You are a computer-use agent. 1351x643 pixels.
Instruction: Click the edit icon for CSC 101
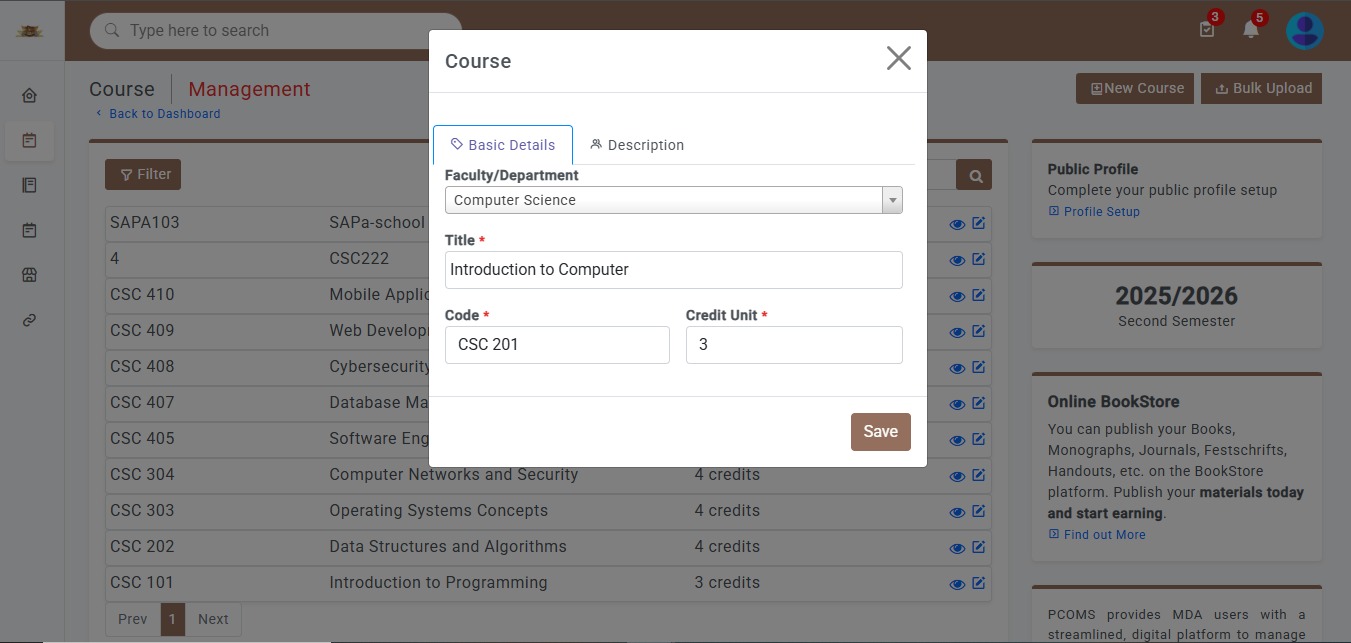click(978, 583)
